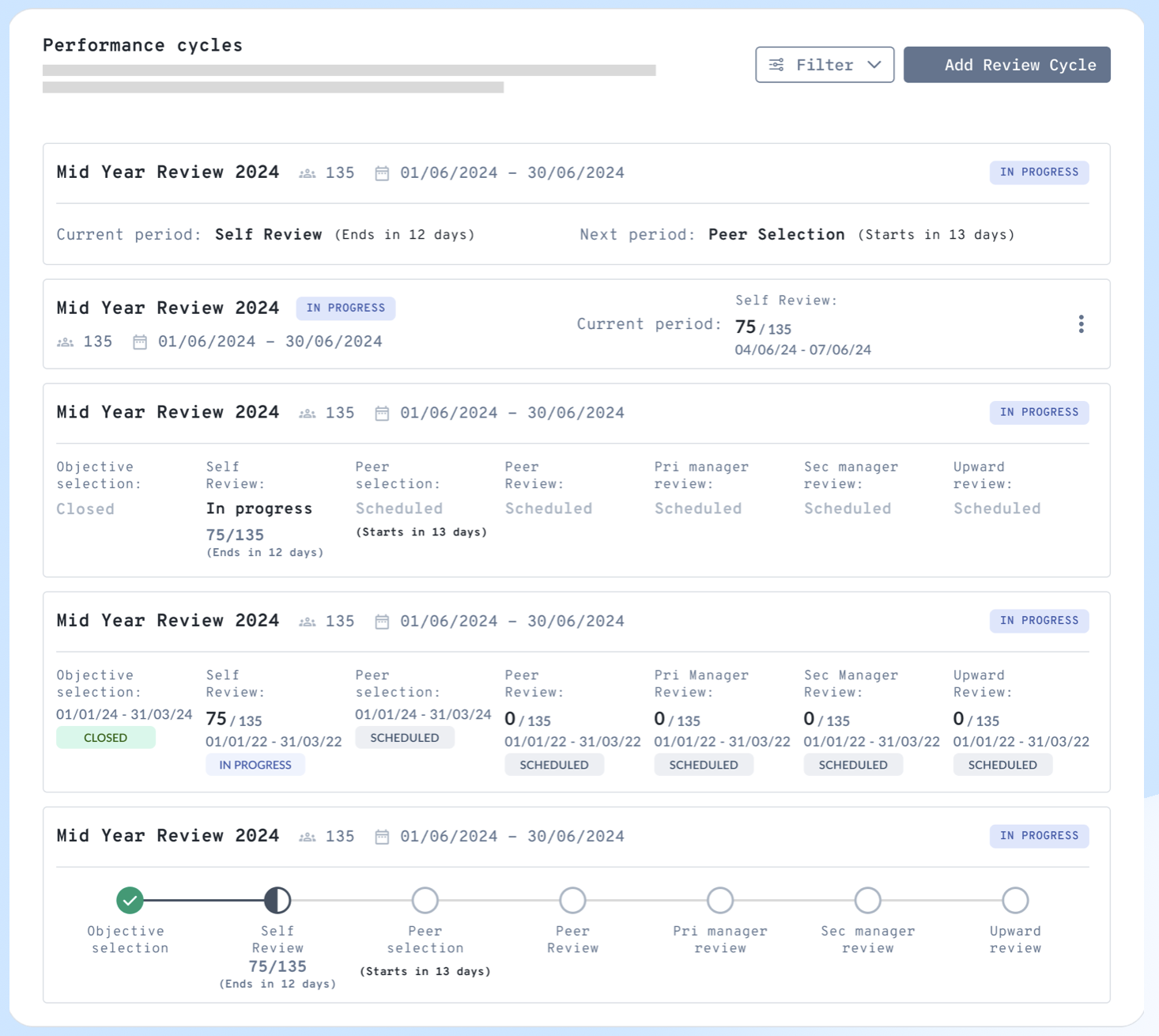Viewport: 1159px width, 1036px height.
Task: Click calendar icon on the bottom card
Action: [x=382, y=837]
